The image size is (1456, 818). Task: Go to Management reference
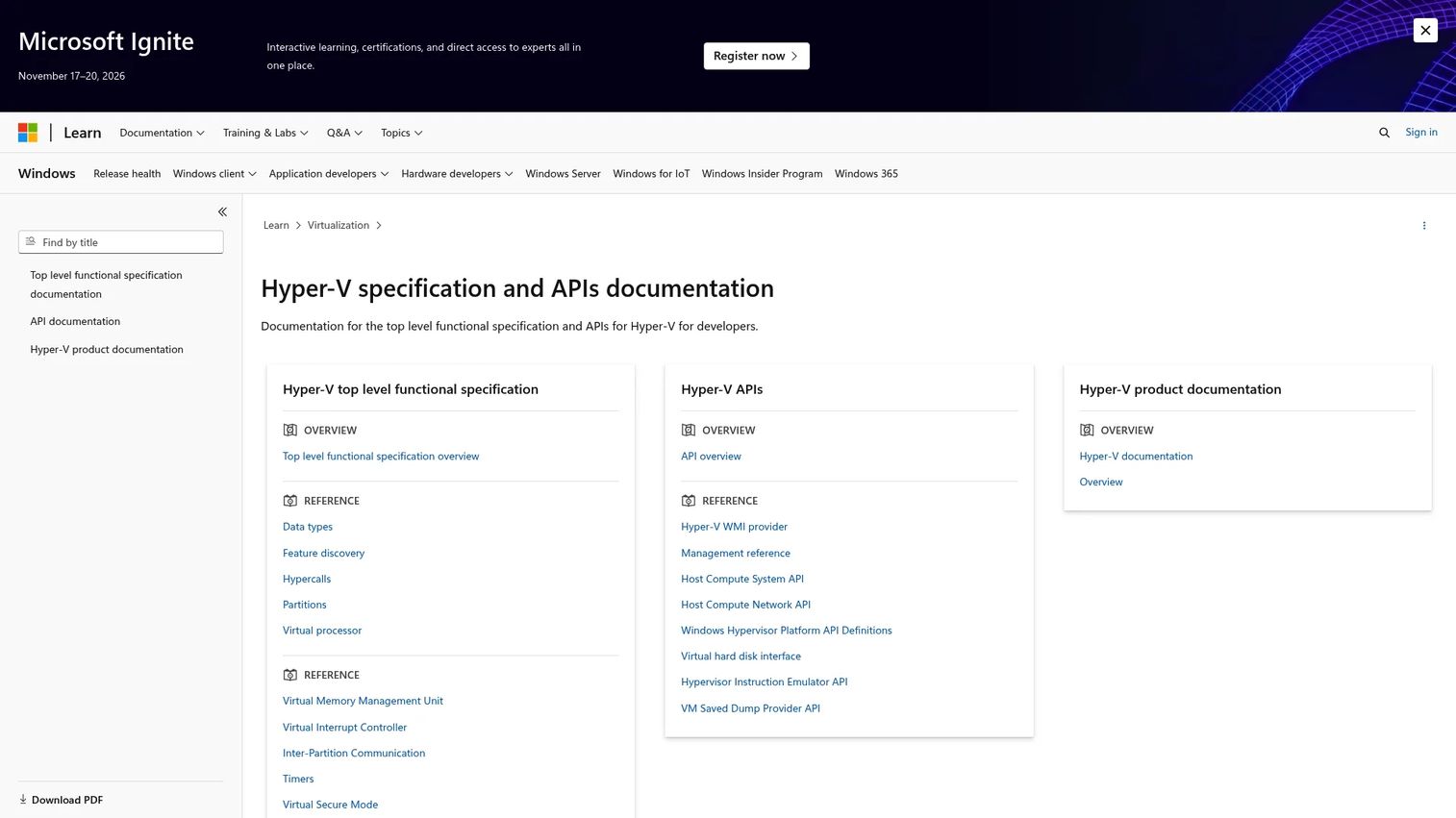[x=736, y=554]
